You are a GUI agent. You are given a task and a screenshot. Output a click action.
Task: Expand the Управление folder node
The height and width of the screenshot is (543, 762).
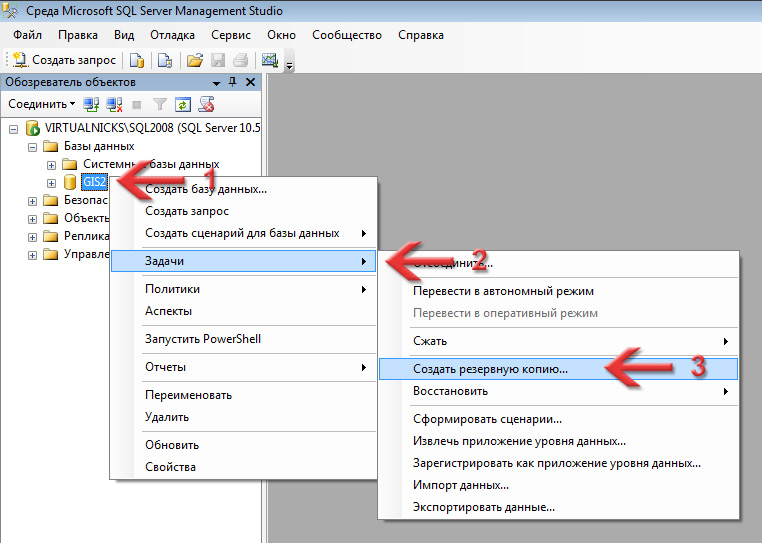(32, 256)
